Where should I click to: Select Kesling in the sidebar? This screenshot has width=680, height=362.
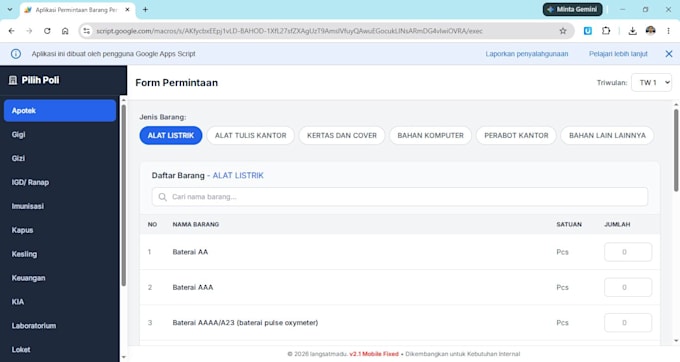60,254
